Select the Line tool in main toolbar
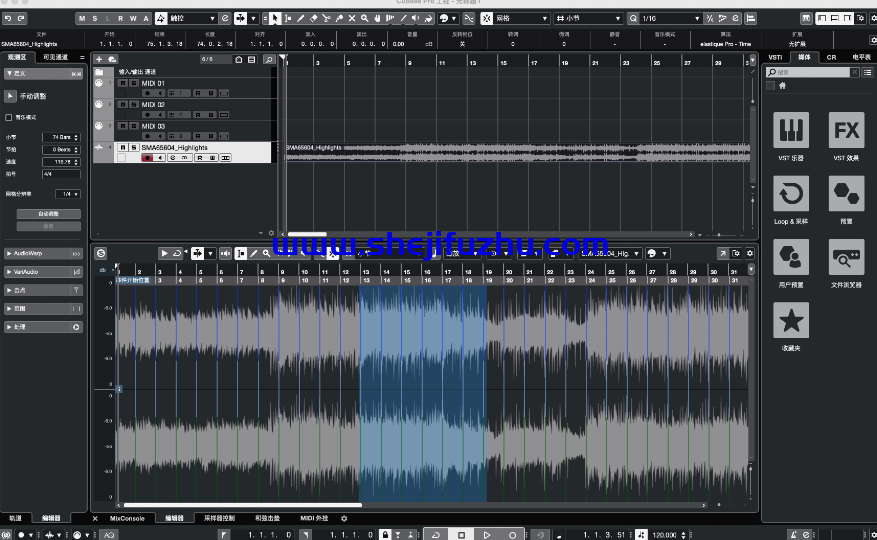This screenshot has width=877, height=540. coord(403,18)
